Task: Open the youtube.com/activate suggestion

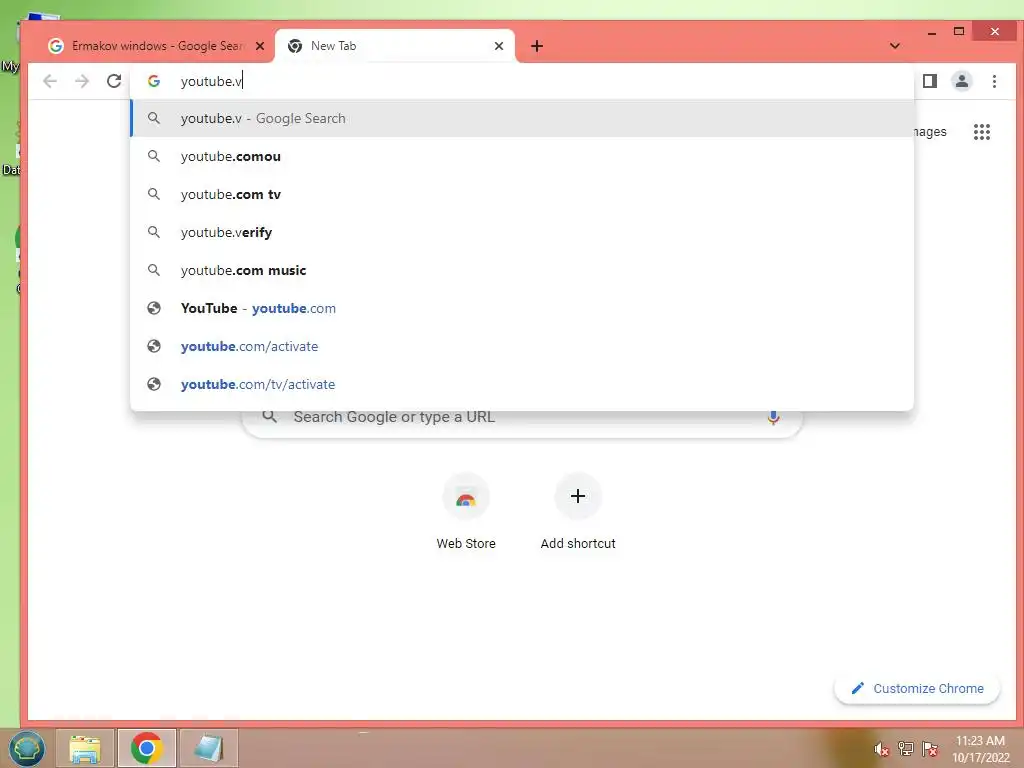Action: [x=522, y=345]
